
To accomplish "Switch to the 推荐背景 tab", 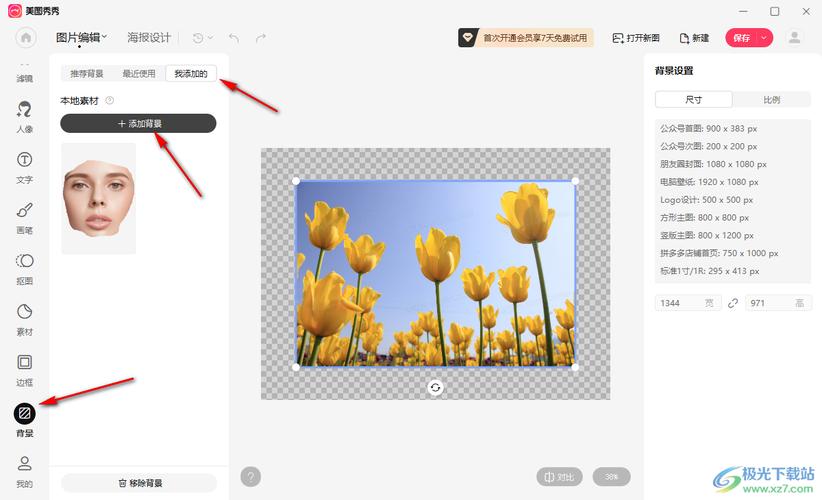I will click(x=87, y=74).
